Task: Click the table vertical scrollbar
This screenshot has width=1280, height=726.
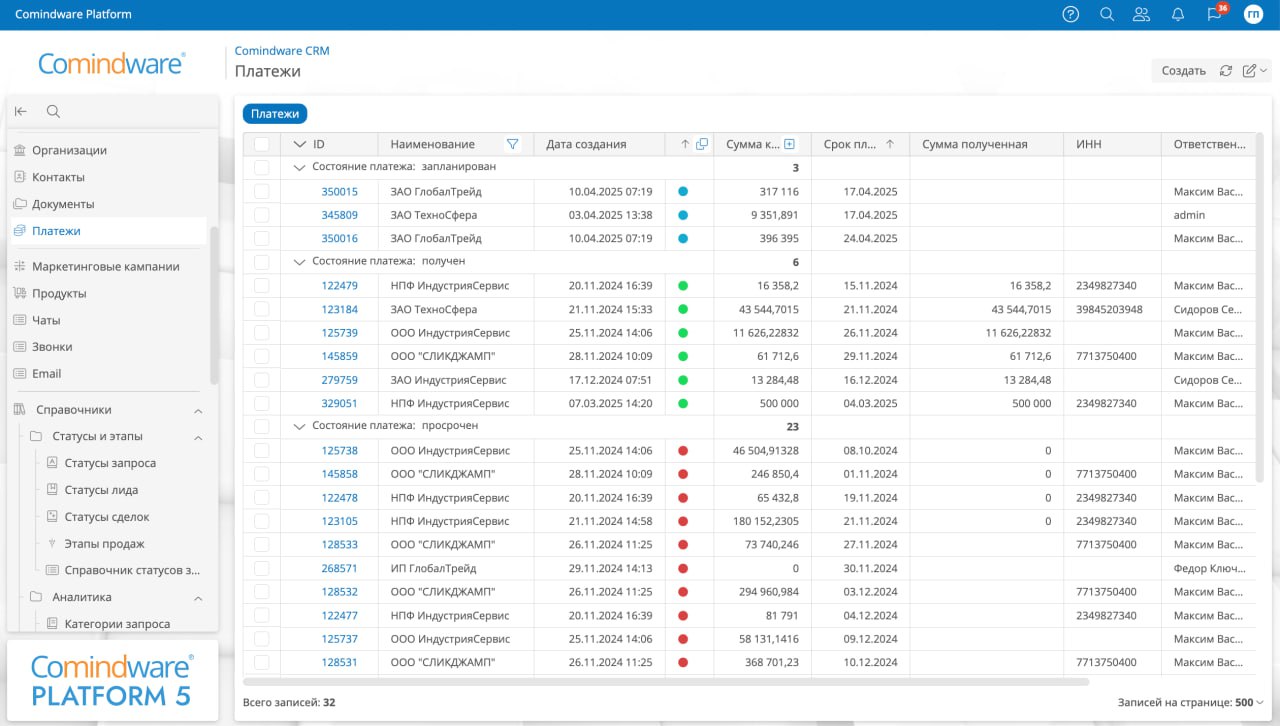Action: [x=1259, y=308]
